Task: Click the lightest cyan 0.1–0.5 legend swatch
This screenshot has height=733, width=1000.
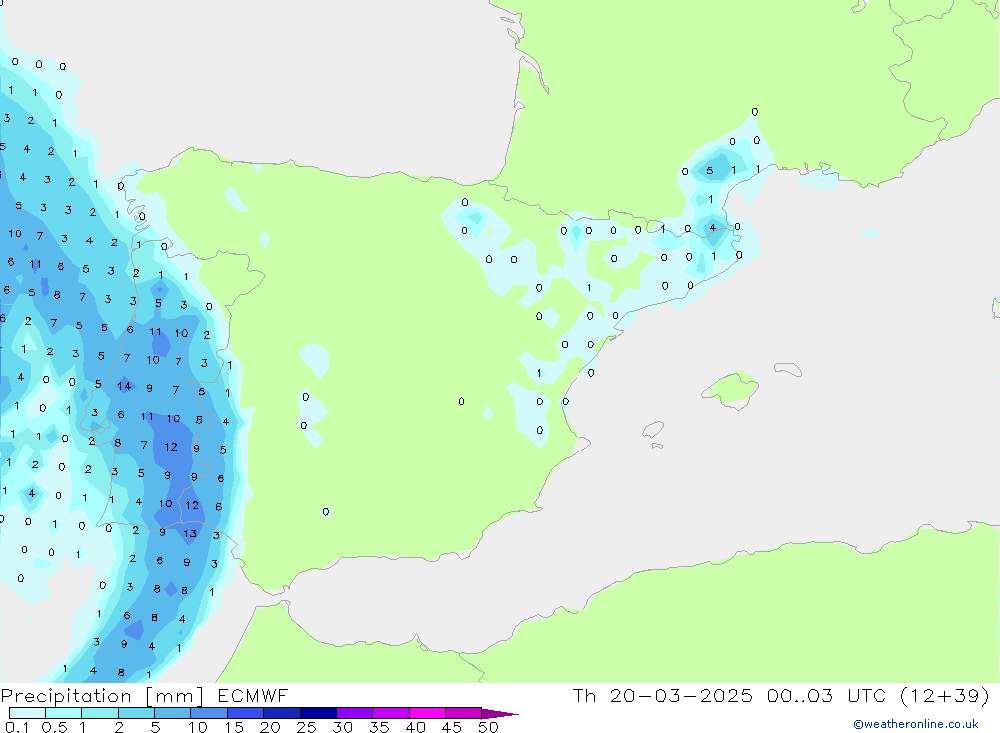Action: pyautogui.click(x=27, y=713)
